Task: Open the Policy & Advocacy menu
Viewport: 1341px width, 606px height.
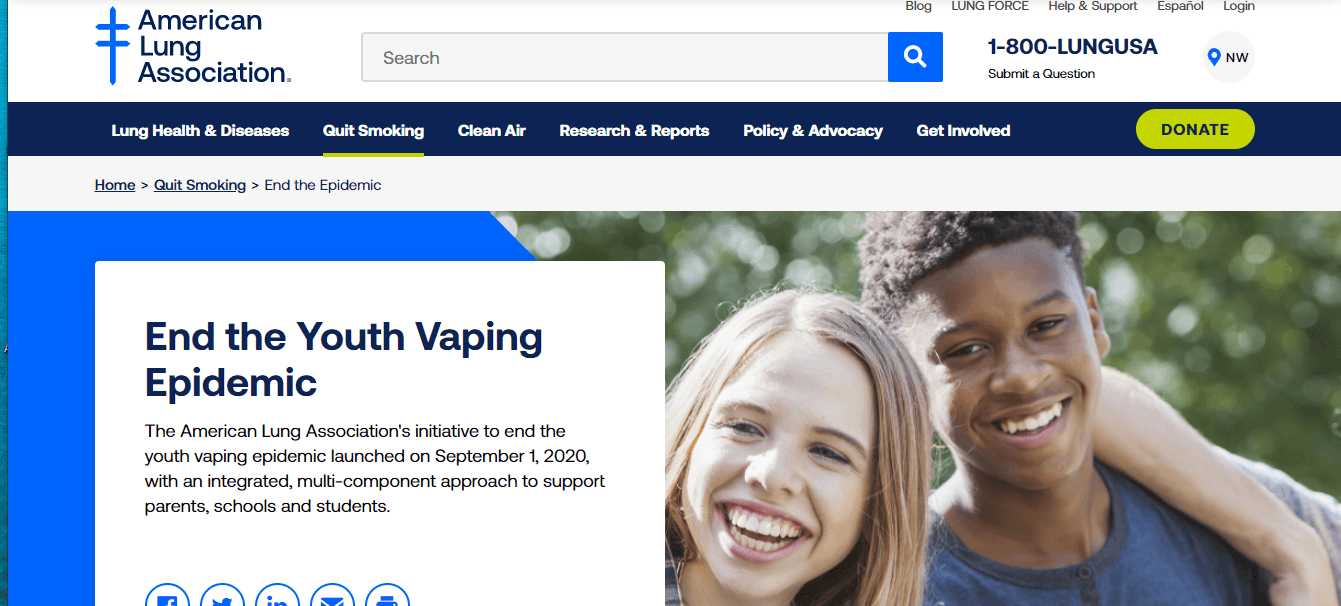Action: tap(813, 130)
